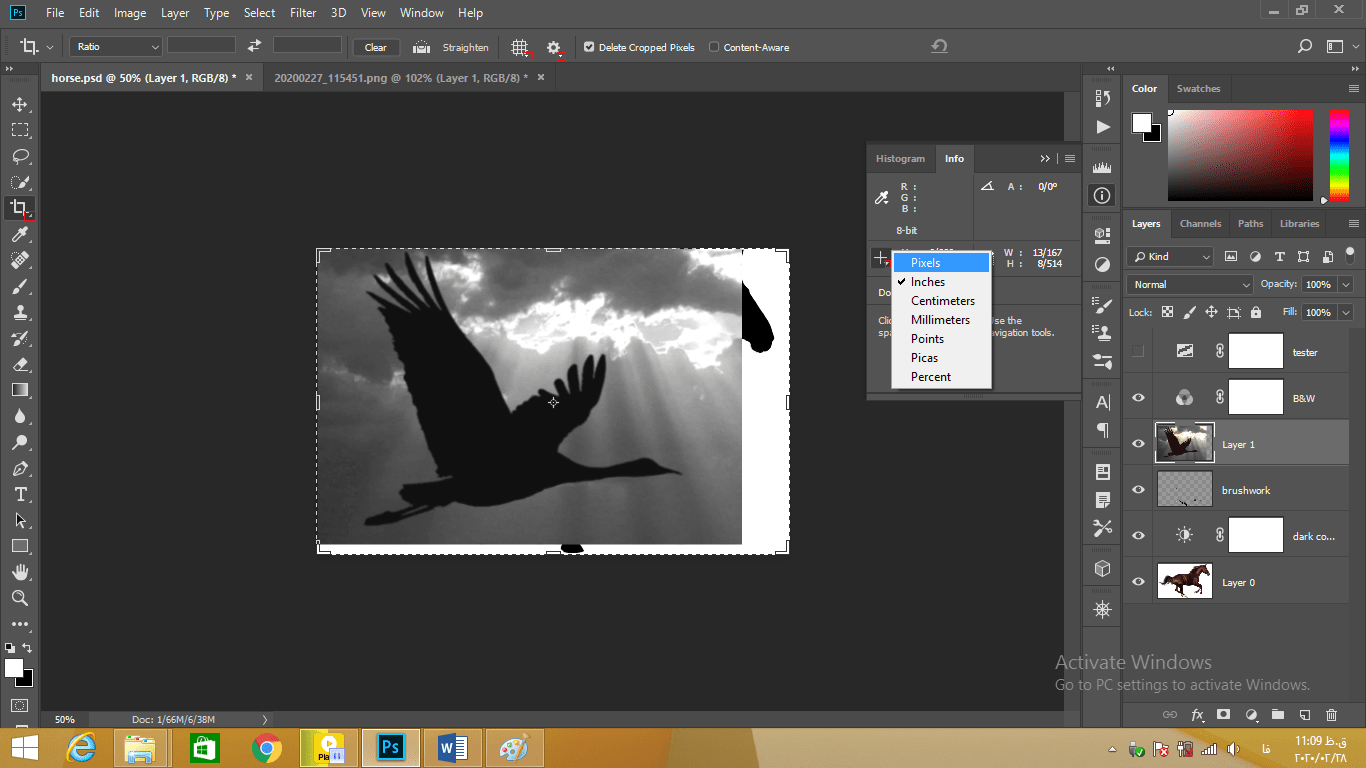The width and height of the screenshot is (1366, 768).
Task: Open the Fill slider dropdown arrow
Action: pos(1346,312)
